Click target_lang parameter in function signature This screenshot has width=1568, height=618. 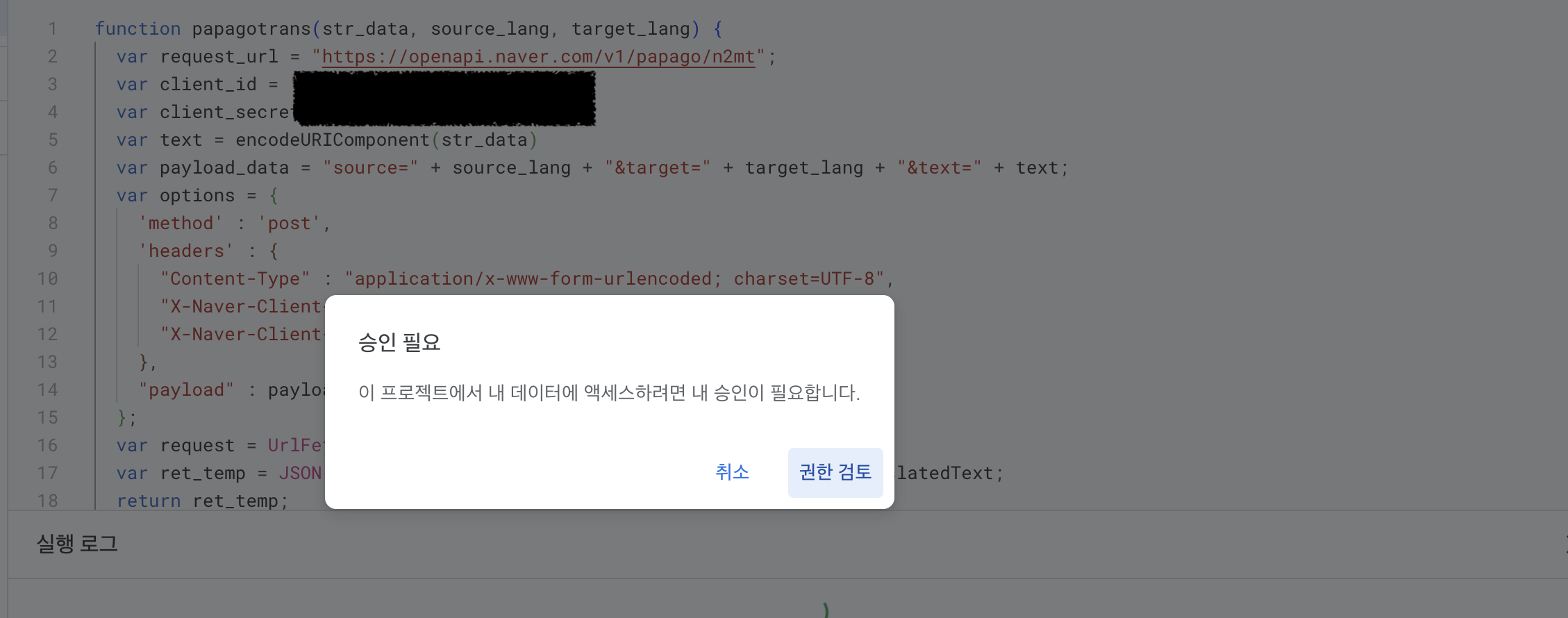(x=631, y=29)
